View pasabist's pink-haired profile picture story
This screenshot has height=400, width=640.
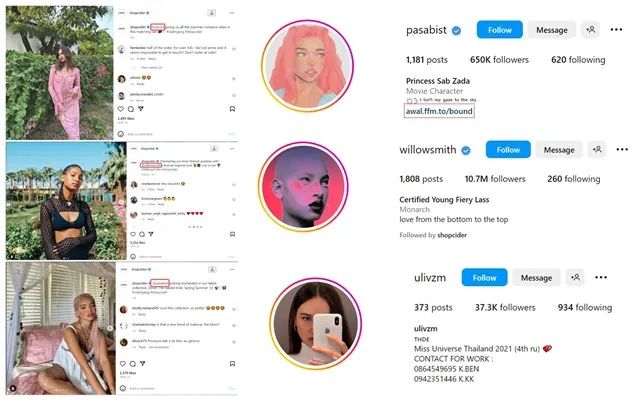click(x=307, y=66)
